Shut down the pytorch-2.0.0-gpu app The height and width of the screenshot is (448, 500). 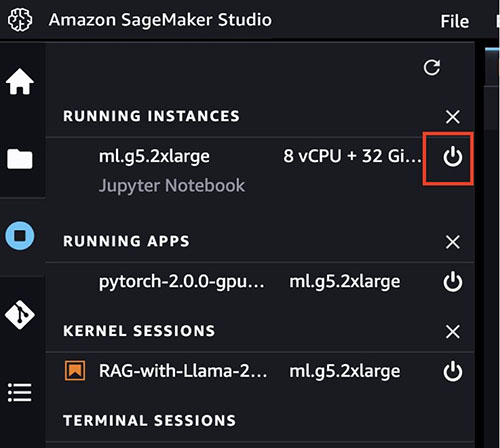click(453, 282)
